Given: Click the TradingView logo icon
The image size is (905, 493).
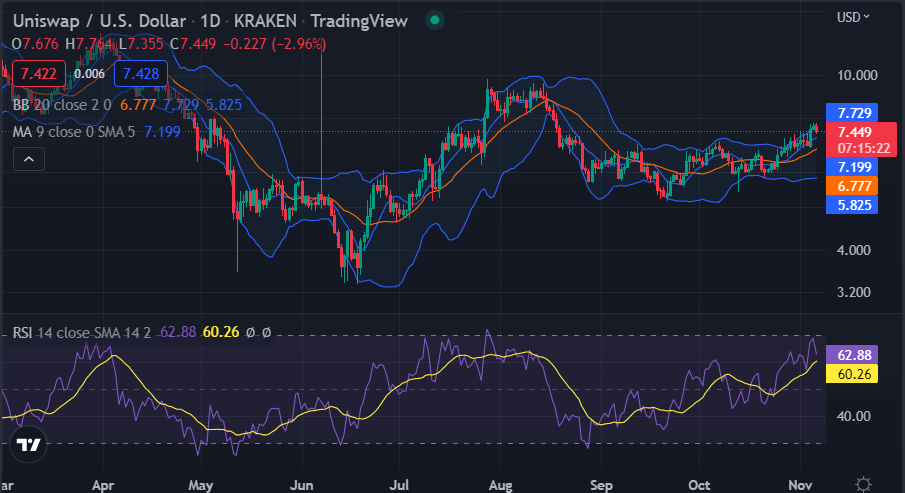Looking at the screenshot, I should [28, 445].
